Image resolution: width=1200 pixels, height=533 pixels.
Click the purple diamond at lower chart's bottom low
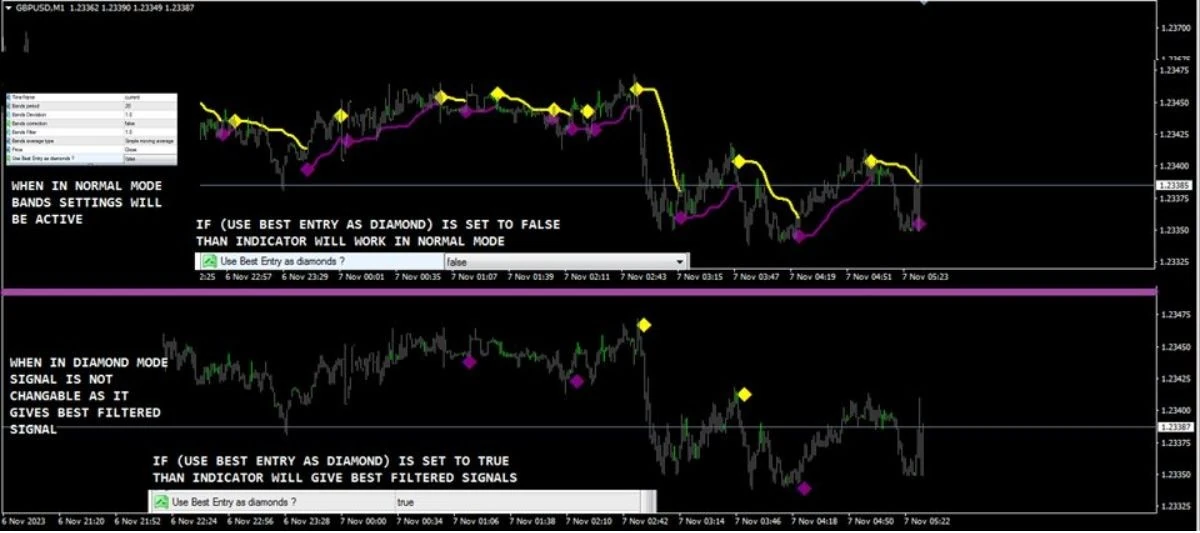tap(804, 488)
